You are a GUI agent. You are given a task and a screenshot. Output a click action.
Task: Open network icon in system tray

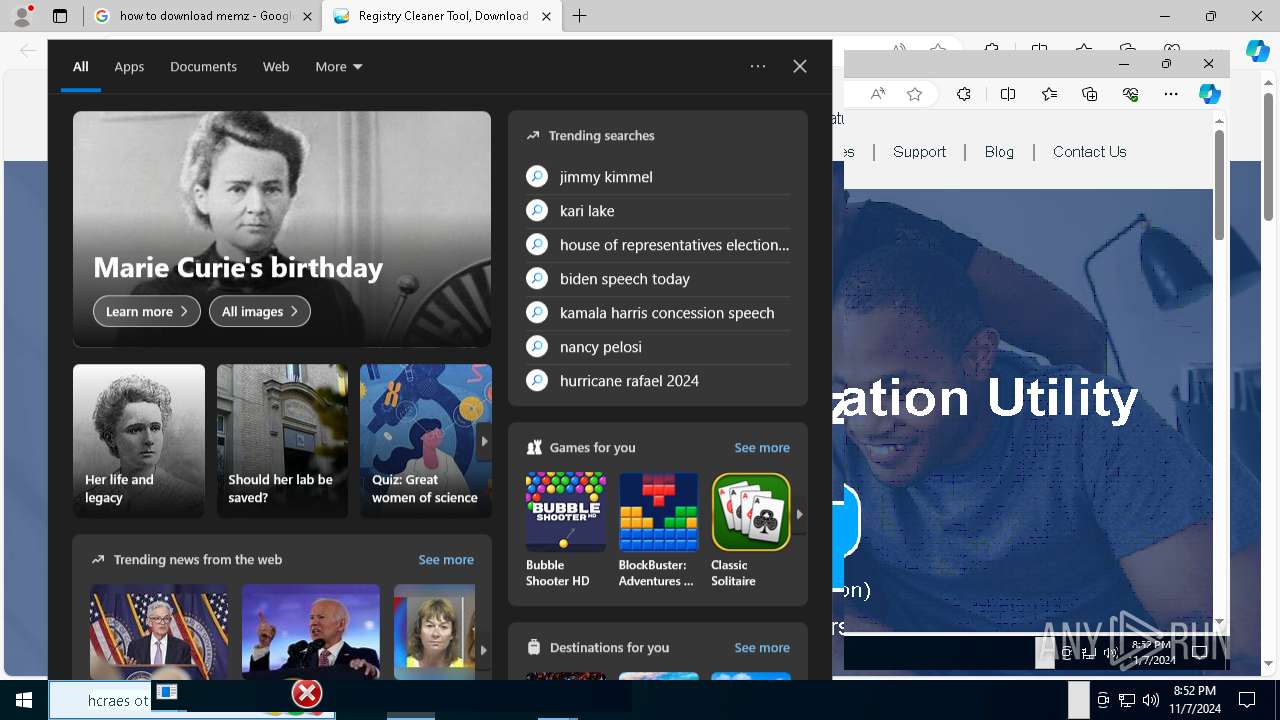(1127, 700)
